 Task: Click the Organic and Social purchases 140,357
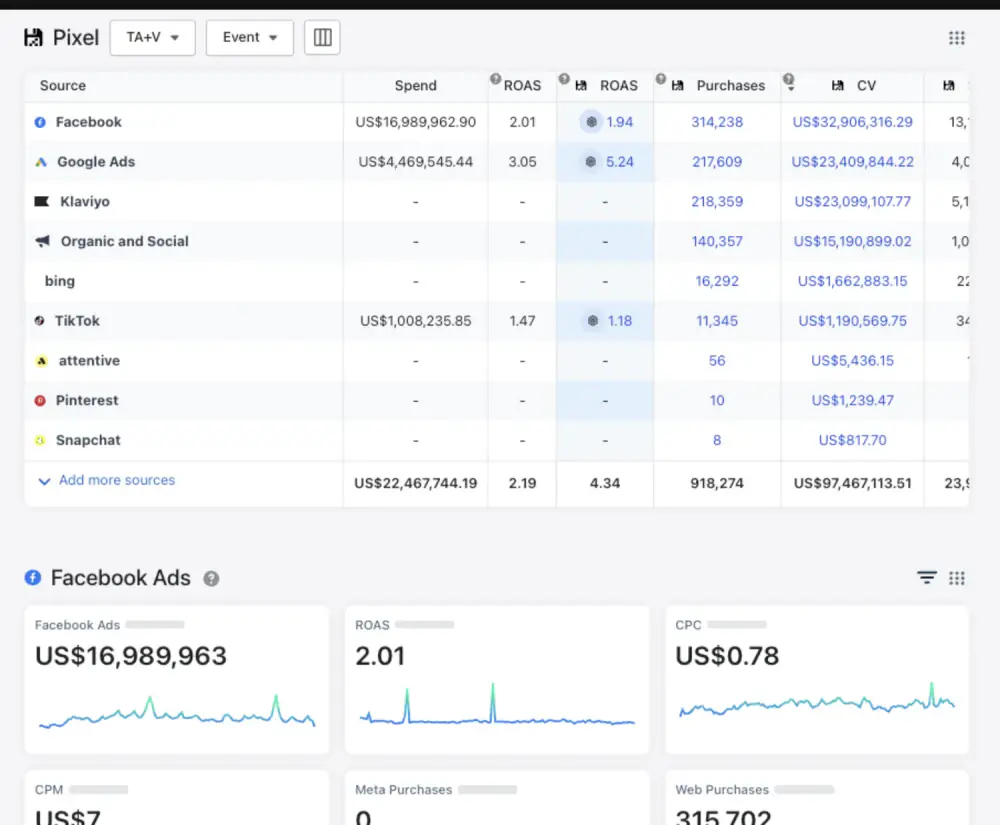pyautogui.click(x=717, y=241)
